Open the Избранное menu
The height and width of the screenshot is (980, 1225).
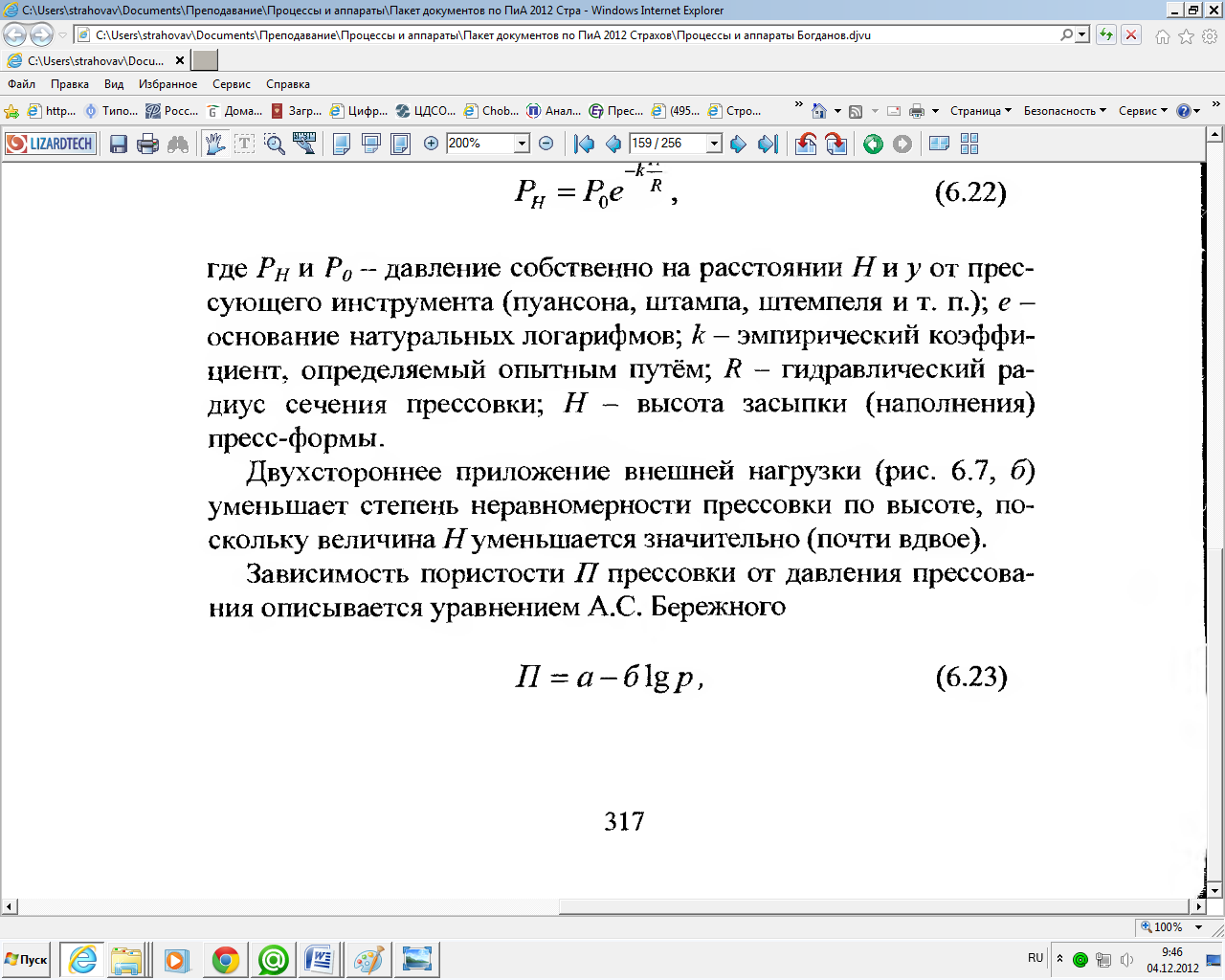point(167,84)
